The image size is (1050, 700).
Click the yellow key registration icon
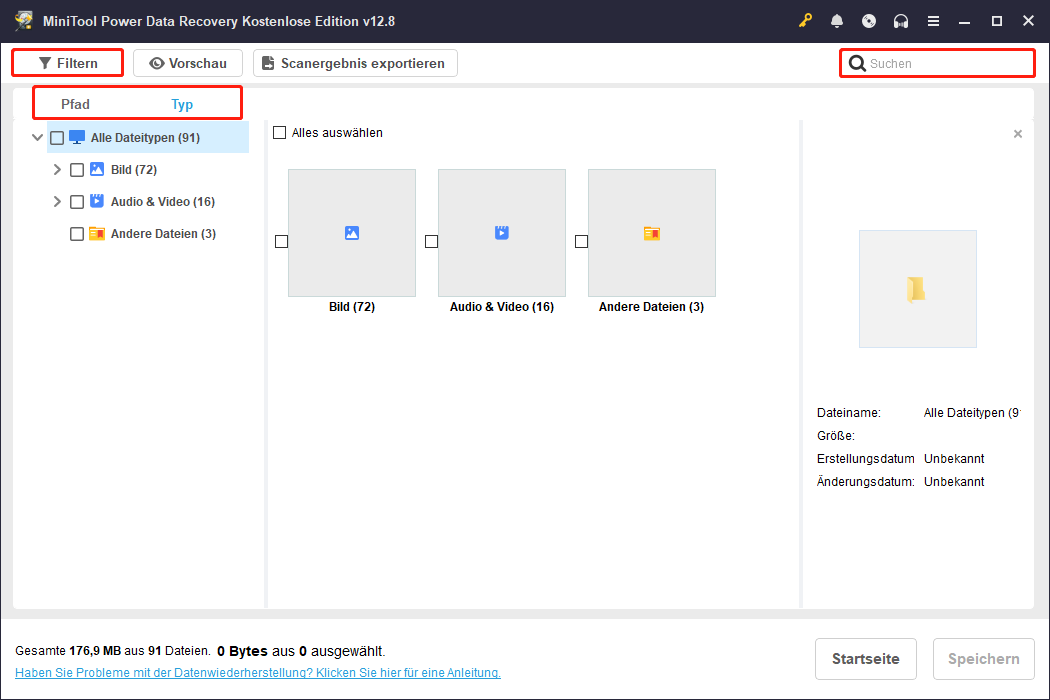click(x=806, y=21)
